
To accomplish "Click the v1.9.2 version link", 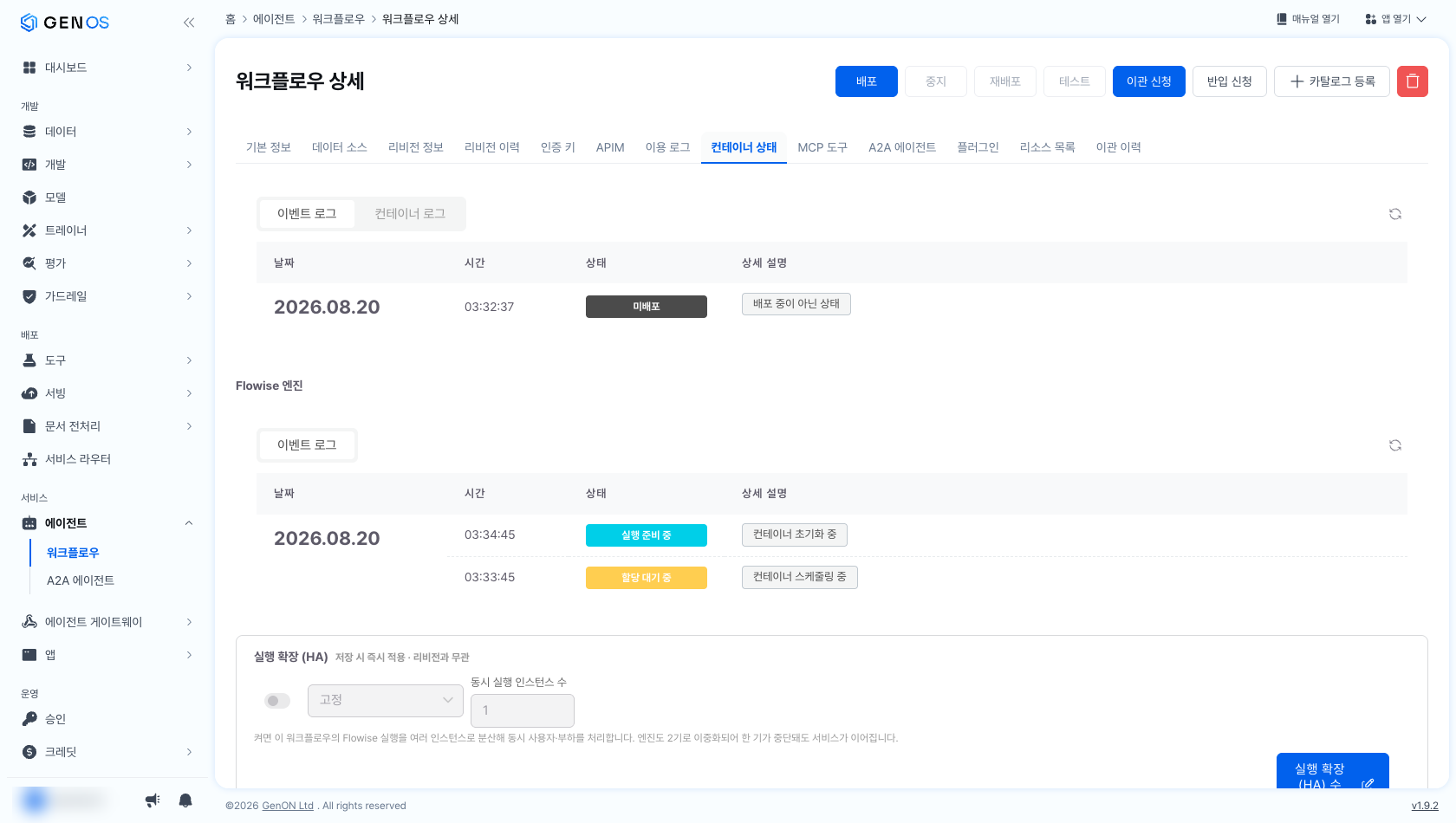I will click(1425, 806).
